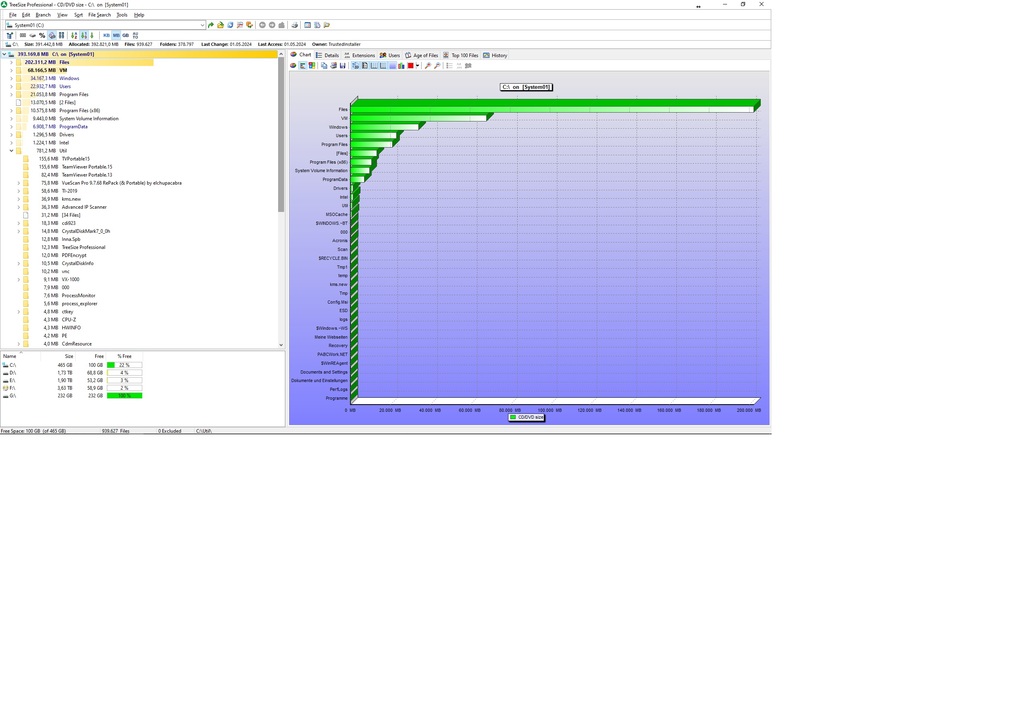1024x707 pixels.
Task: Open the color dropdown arrow beside red swatch
Action: point(417,65)
